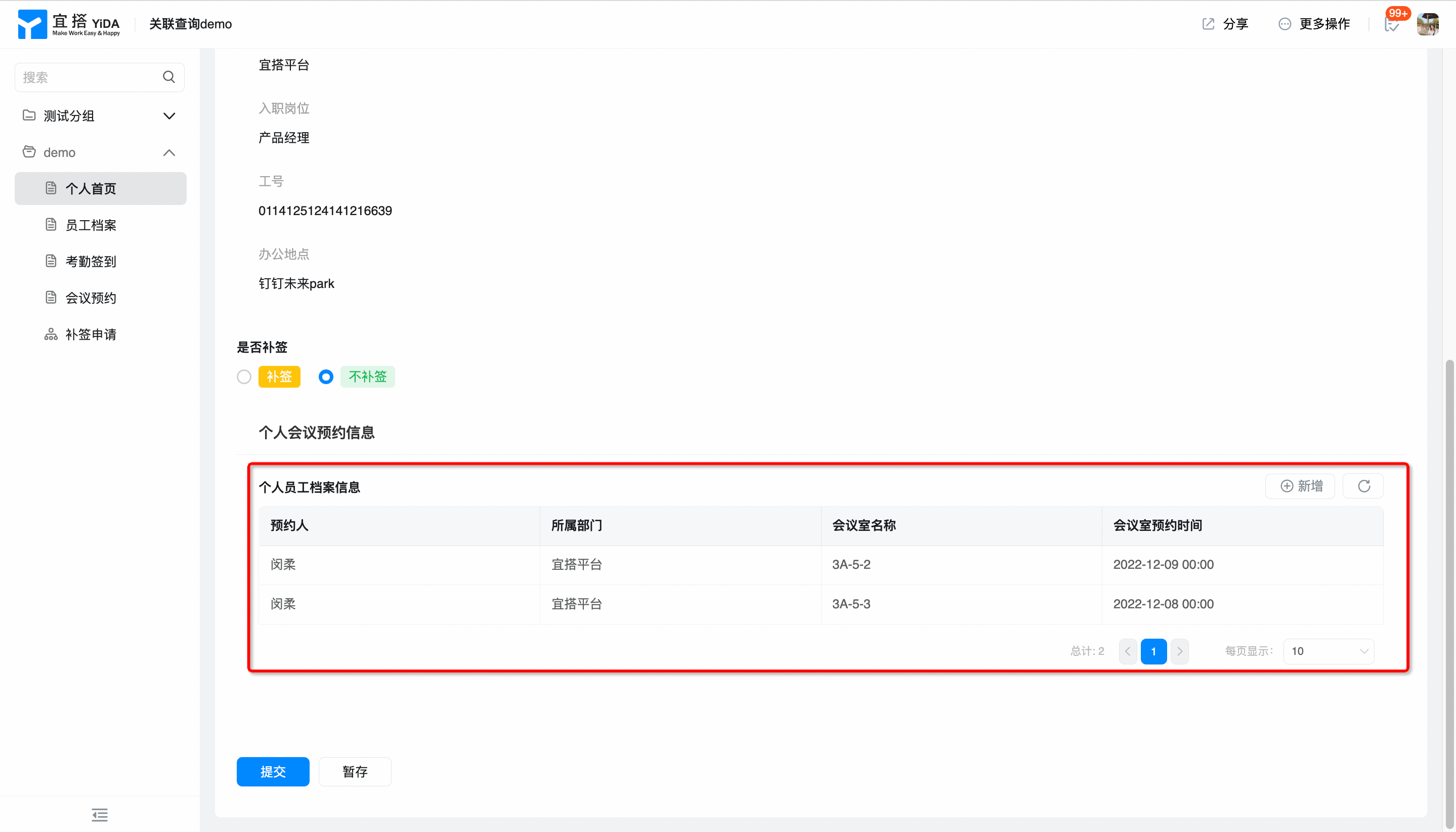Click the YiDA logo

[69, 24]
